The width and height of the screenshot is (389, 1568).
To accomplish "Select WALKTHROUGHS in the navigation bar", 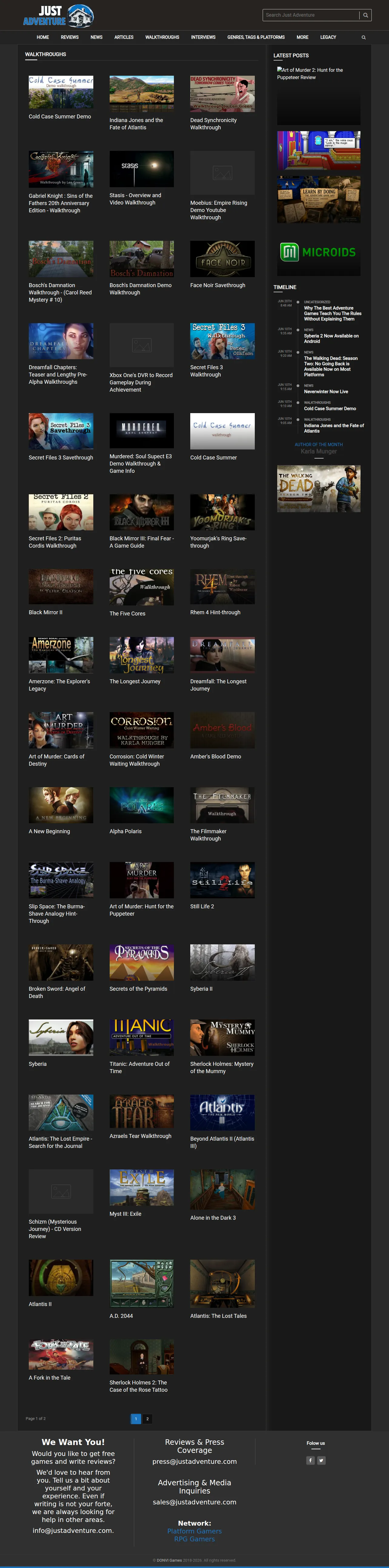I will click(162, 37).
